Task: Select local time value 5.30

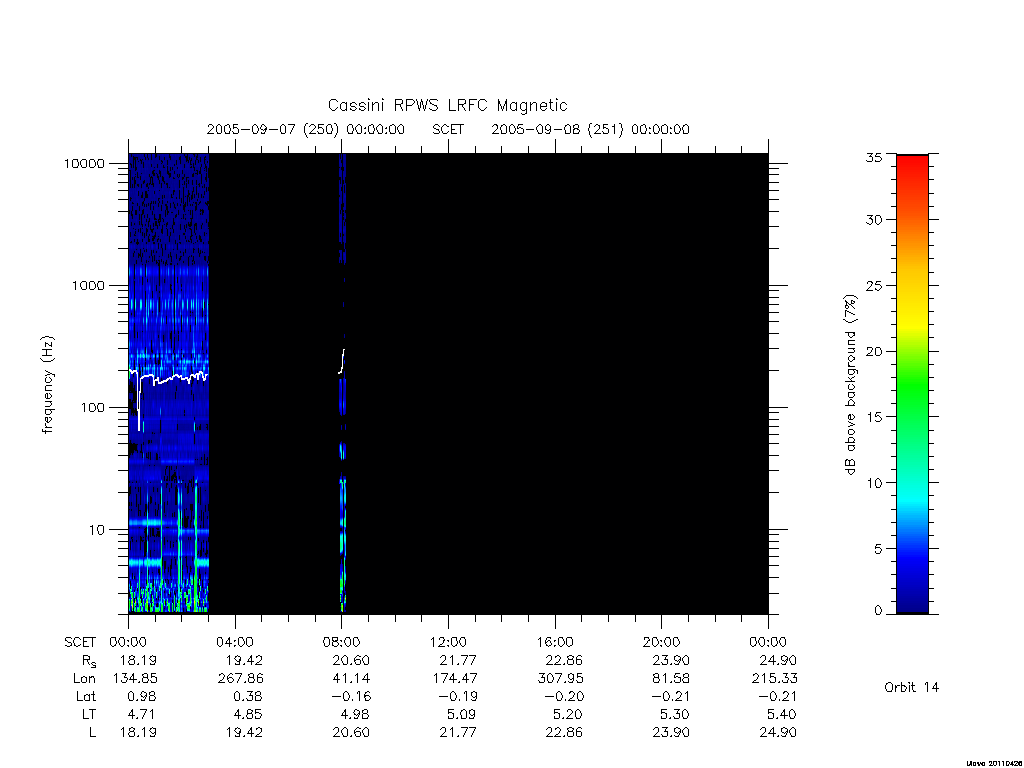Action: point(676,714)
